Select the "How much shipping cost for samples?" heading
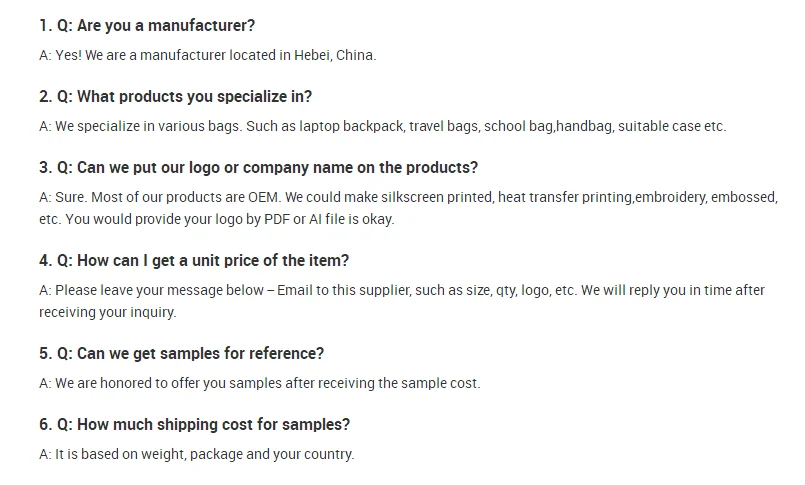This screenshot has width=805, height=485. tap(195, 425)
